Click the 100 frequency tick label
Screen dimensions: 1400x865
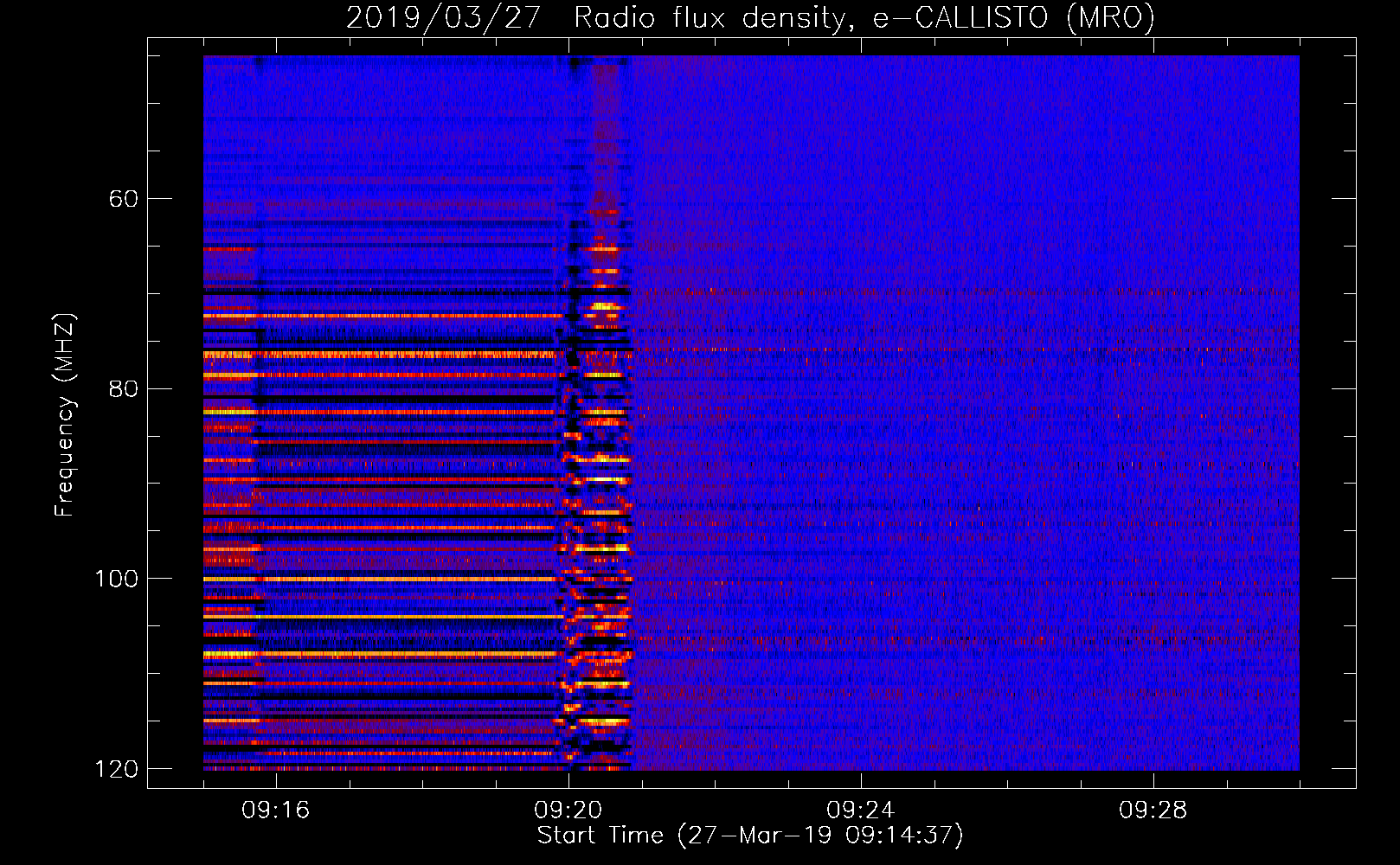(x=116, y=579)
